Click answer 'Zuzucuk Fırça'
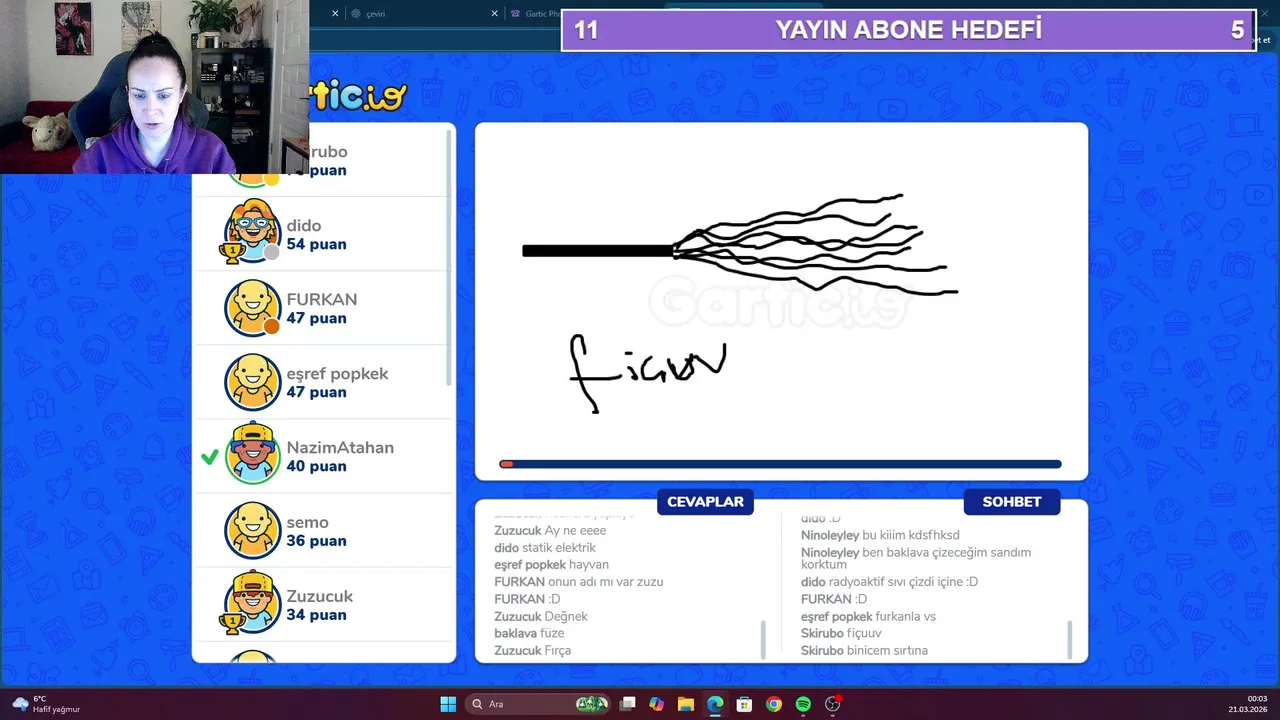The width and height of the screenshot is (1280, 720). (532, 650)
